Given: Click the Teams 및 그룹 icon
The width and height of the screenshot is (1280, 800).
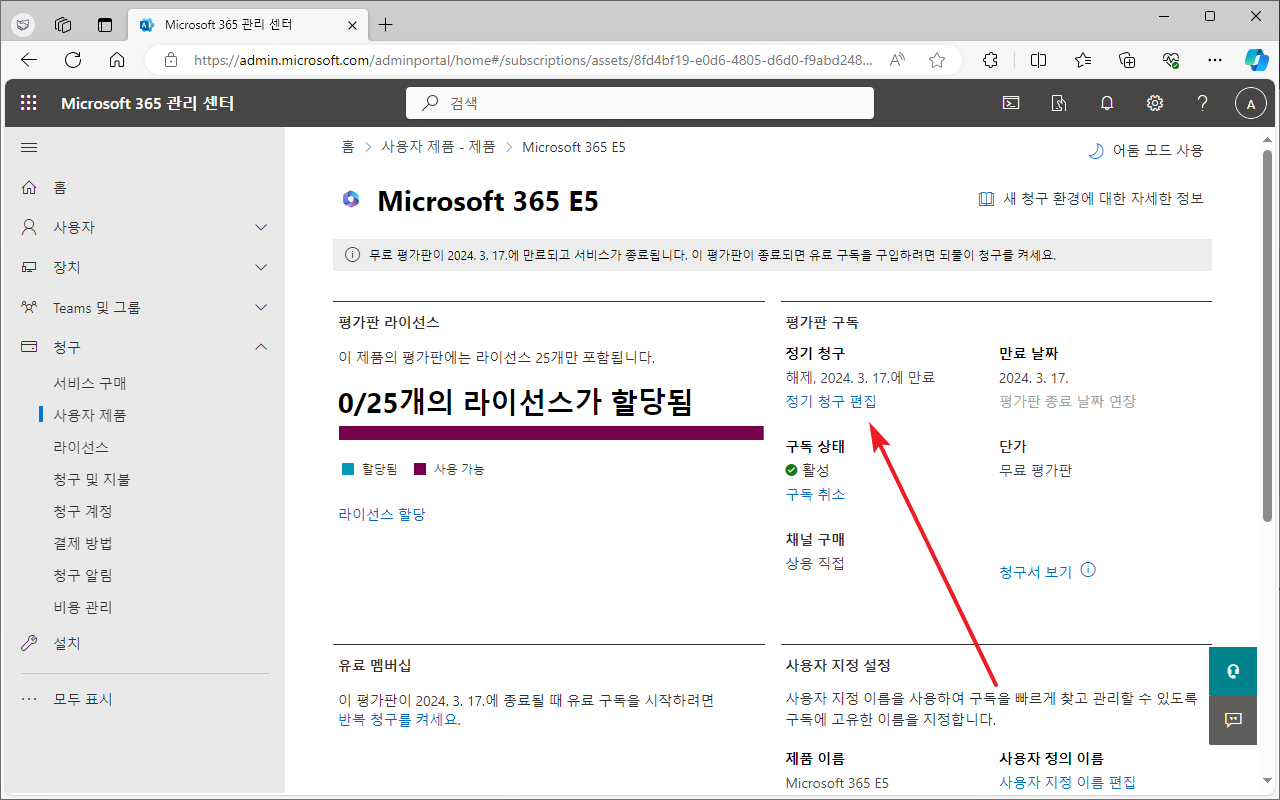Looking at the screenshot, I should click(29, 307).
